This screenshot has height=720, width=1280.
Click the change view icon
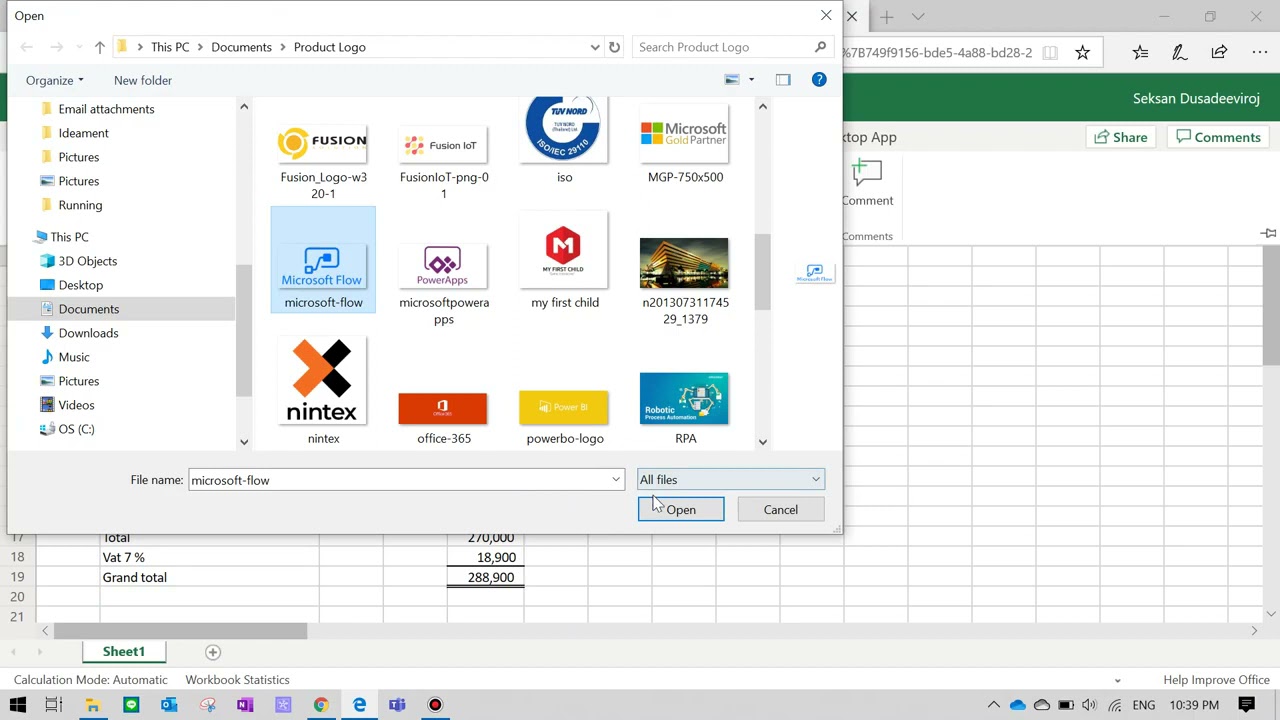coord(732,80)
